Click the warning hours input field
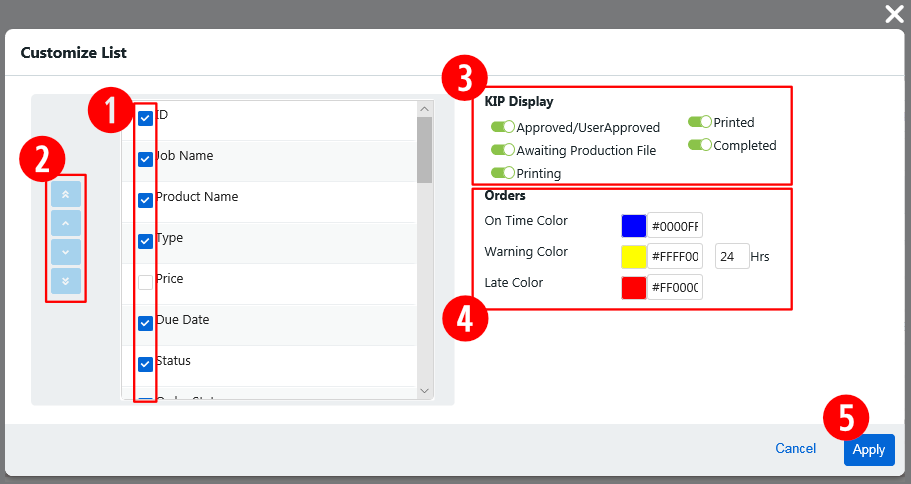 pos(732,257)
